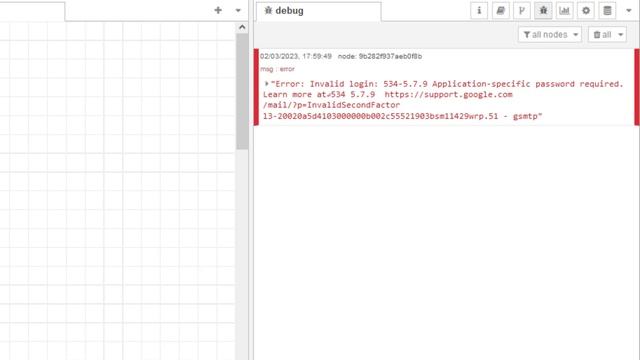Open the clear options dropdown arrow
This screenshot has width=640, height=360.
(x=620, y=35)
